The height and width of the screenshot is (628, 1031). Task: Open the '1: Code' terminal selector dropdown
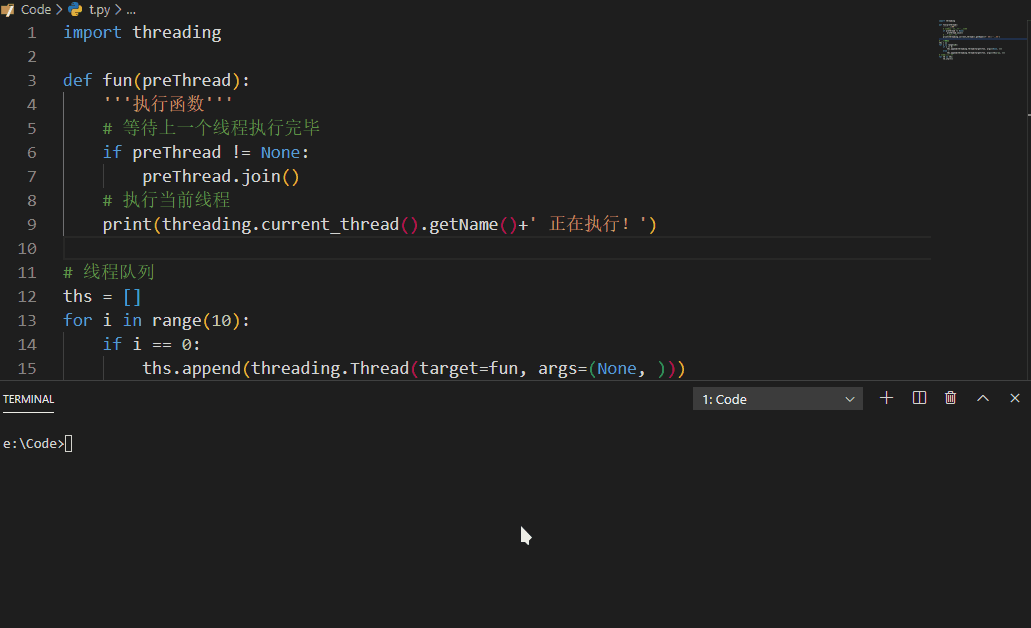coord(779,399)
